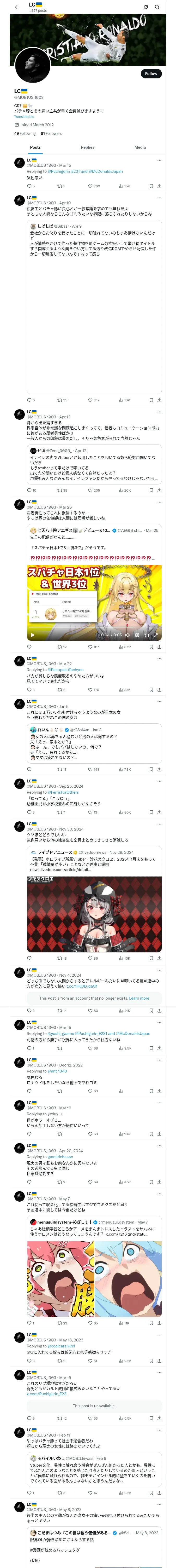Click the search icon in profile header
Screen dimensions: 176x1568
(x=157, y=7)
